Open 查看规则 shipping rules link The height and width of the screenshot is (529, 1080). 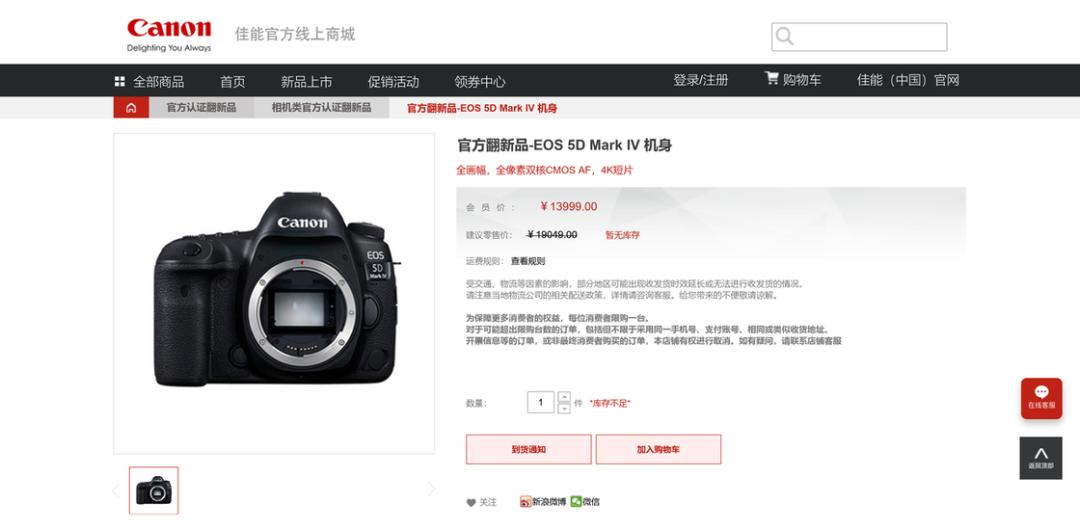click(x=528, y=261)
